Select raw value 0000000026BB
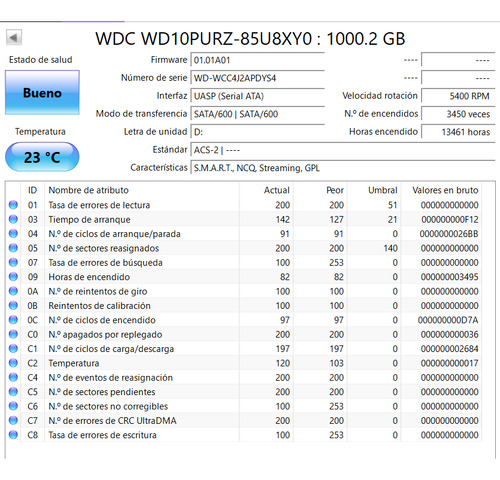This screenshot has height=480, width=500. [449, 234]
